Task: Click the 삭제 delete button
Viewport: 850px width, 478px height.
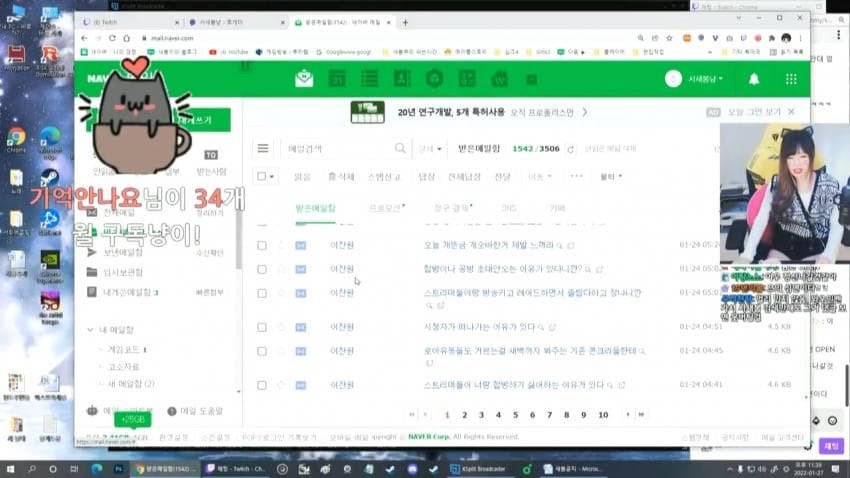Action: [341, 177]
